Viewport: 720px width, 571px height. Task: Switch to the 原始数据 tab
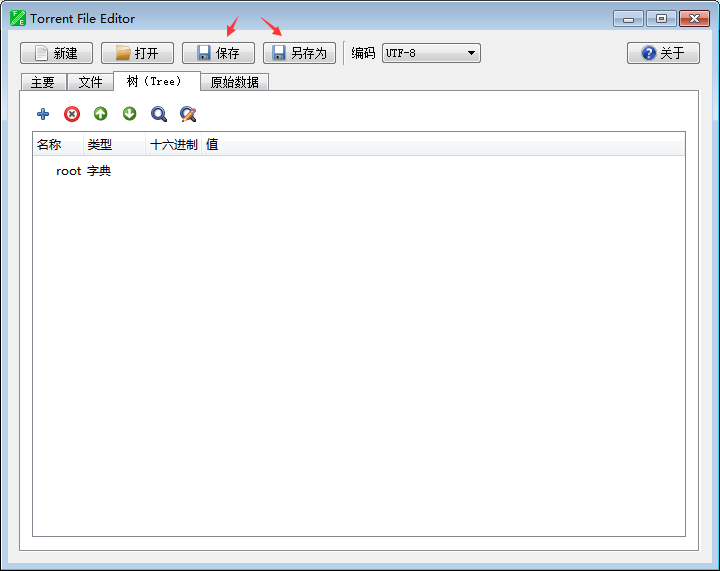234,82
